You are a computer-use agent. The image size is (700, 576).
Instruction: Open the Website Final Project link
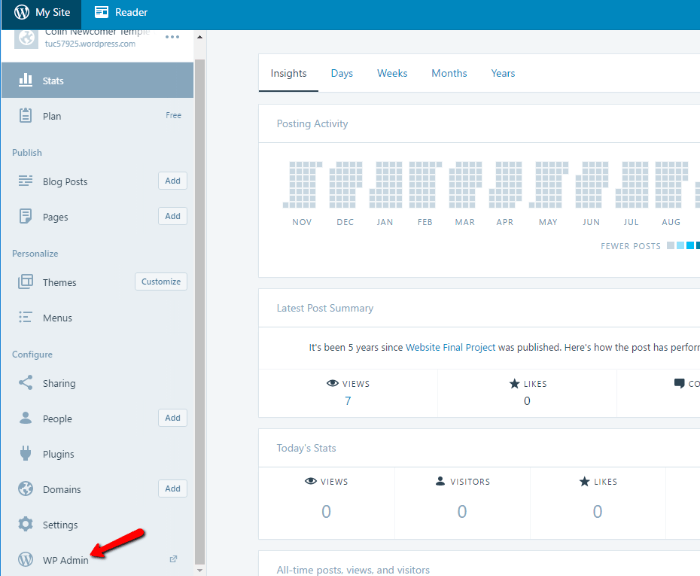pyautogui.click(x=450, y=347)
